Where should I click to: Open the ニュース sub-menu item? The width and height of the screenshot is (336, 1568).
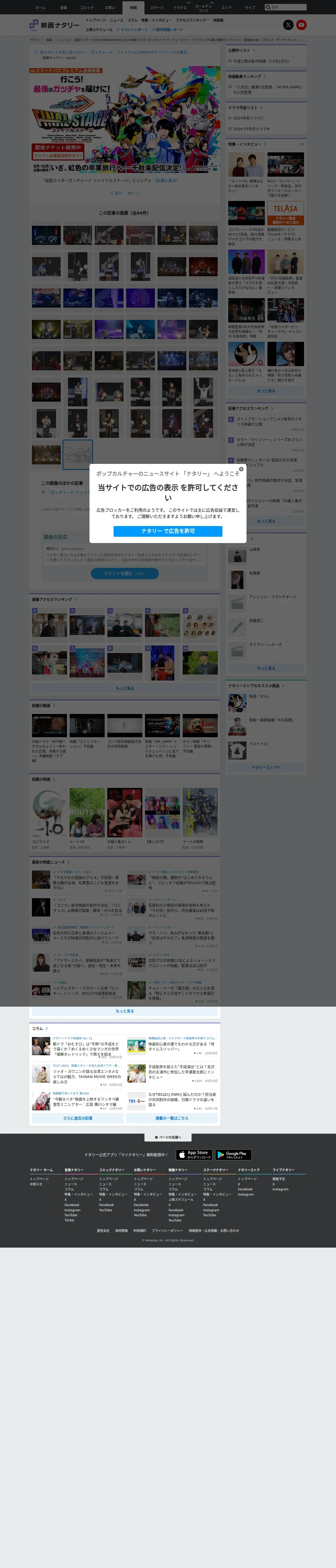116,20
